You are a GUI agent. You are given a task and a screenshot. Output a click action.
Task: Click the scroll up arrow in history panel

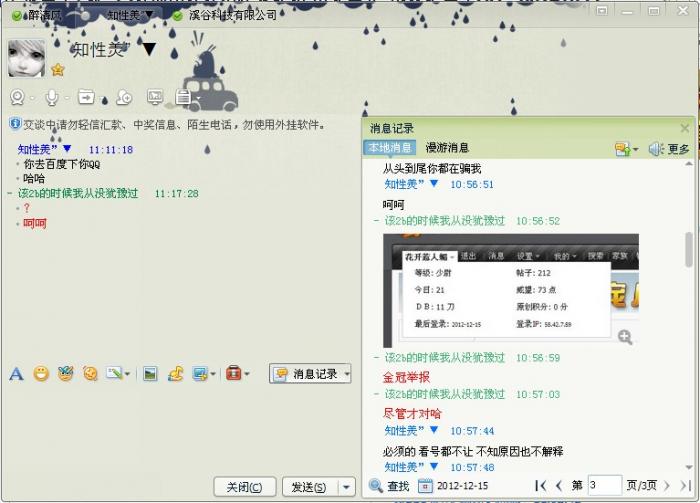pyautogui.click(x=689, y=164)
